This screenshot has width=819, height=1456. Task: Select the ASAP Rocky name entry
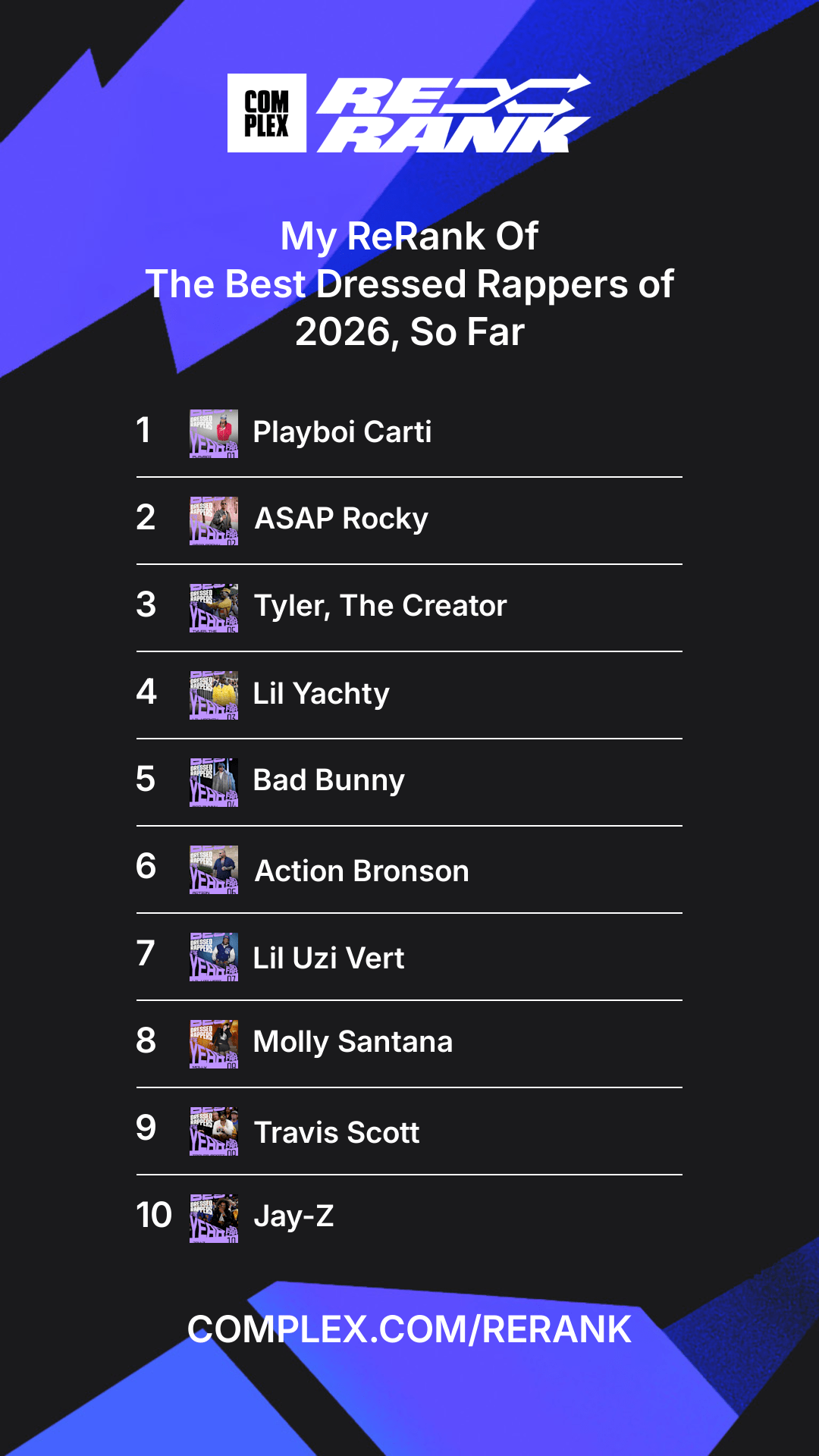[341, 519]
